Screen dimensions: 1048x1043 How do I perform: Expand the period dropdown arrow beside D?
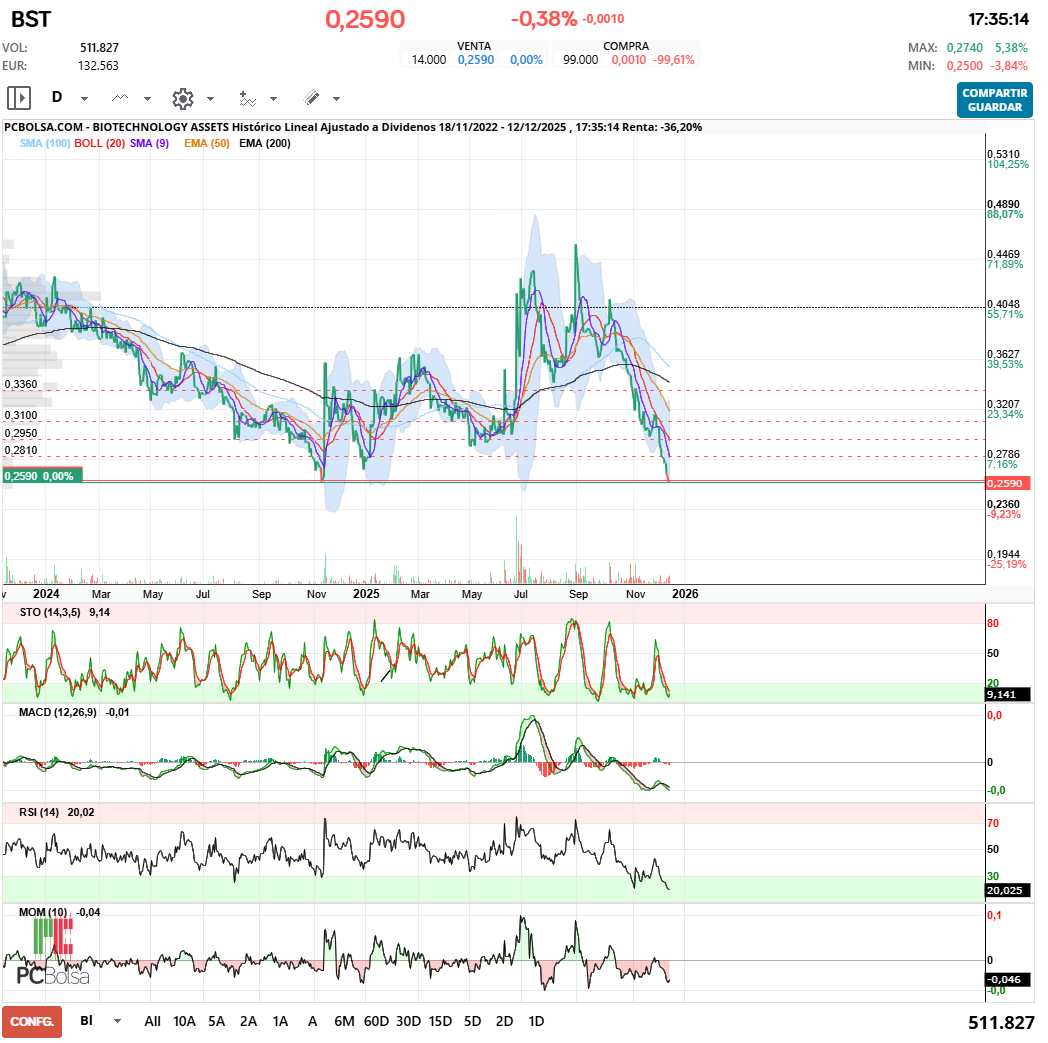[x=84, y=99]
